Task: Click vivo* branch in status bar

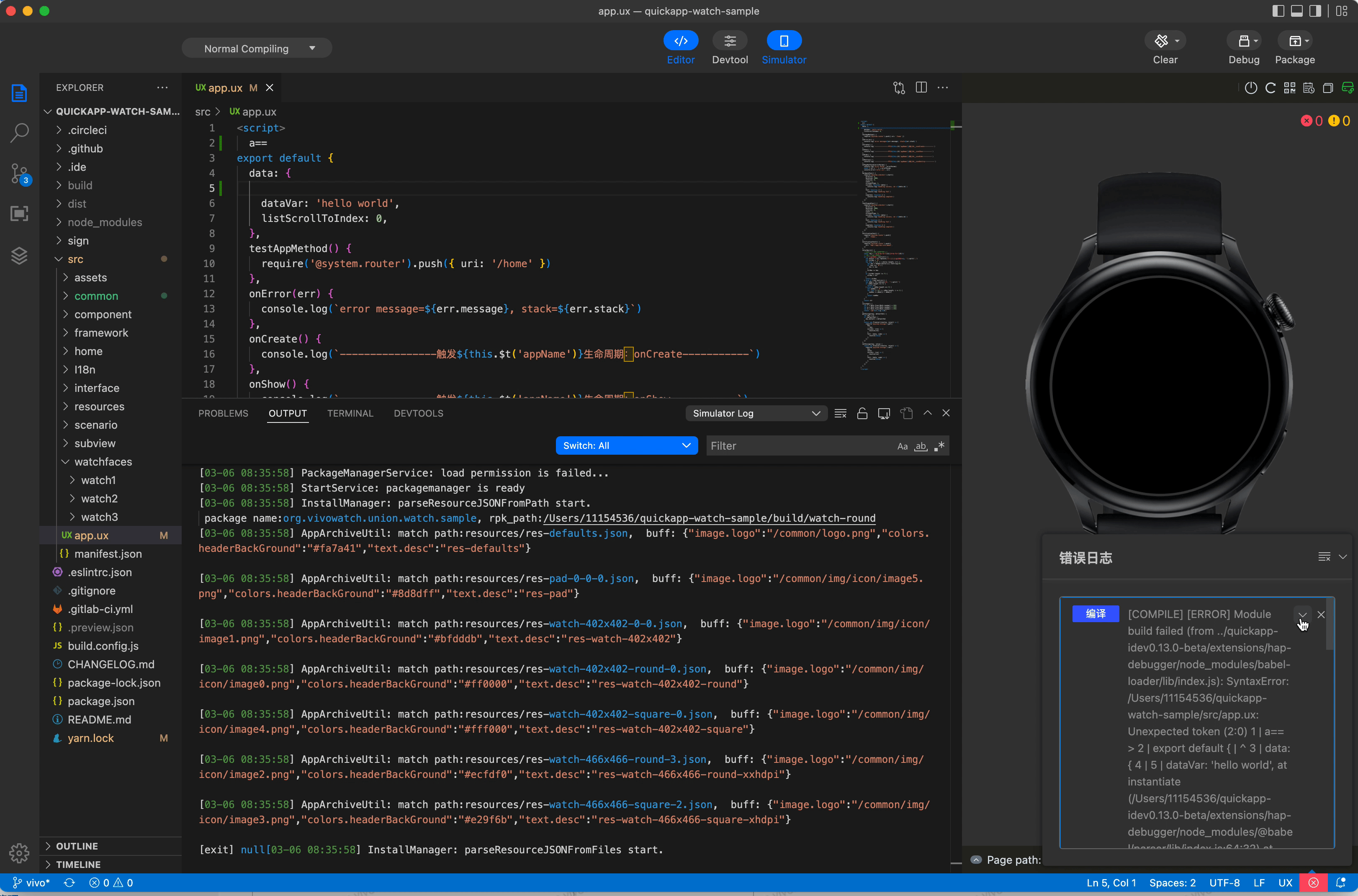Action: [x=31, y=883]
